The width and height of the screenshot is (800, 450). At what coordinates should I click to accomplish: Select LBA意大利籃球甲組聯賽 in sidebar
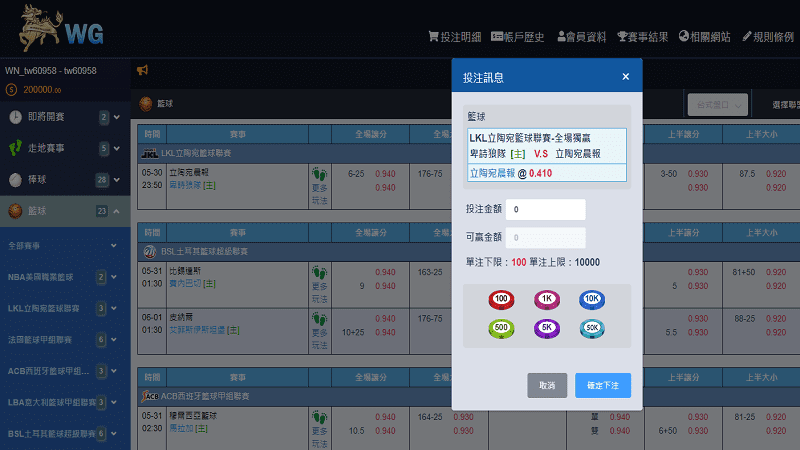coord(52,402)
